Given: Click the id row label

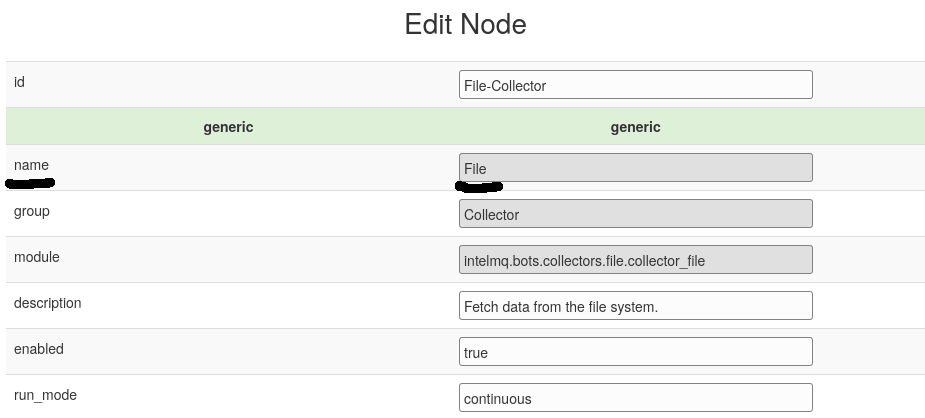Looking at the screenshot, I should (19, 82).
